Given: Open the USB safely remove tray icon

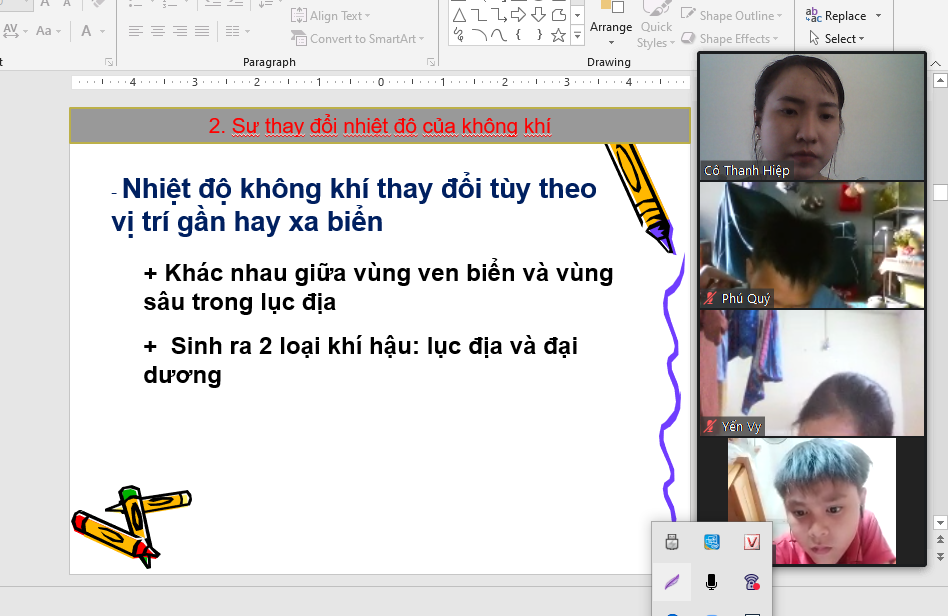Looking at the screenshot, I should coord(672,542).
